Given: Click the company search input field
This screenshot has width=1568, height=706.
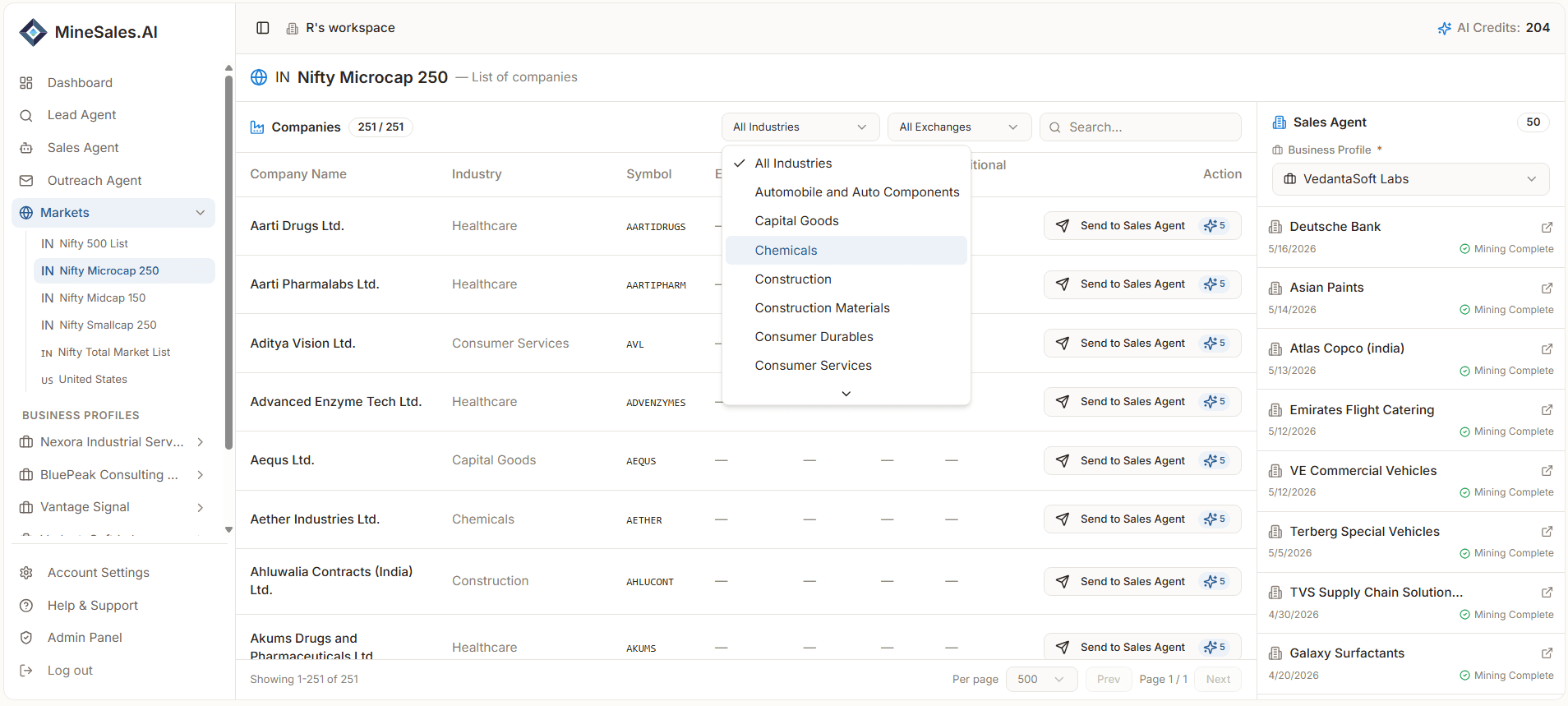Looking at the screenshot, I should pos(1141,127).
